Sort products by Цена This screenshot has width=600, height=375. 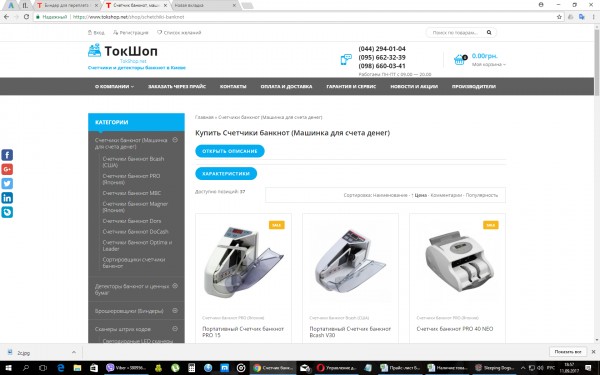point(421,195)
